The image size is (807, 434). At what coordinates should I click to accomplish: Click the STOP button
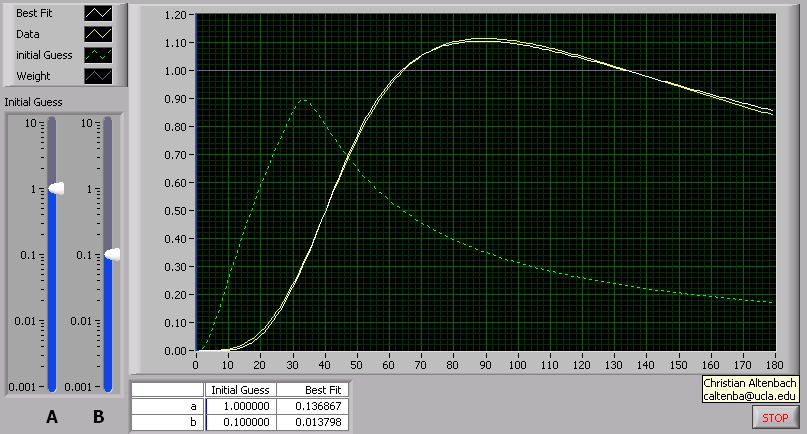(775, 418)
